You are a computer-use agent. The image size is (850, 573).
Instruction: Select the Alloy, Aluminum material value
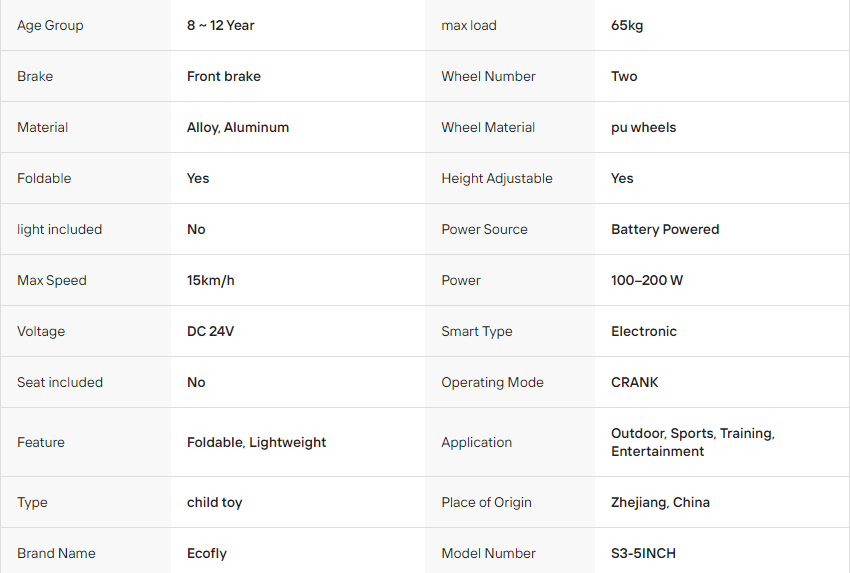pyautogui.click(x=238, y=127)
